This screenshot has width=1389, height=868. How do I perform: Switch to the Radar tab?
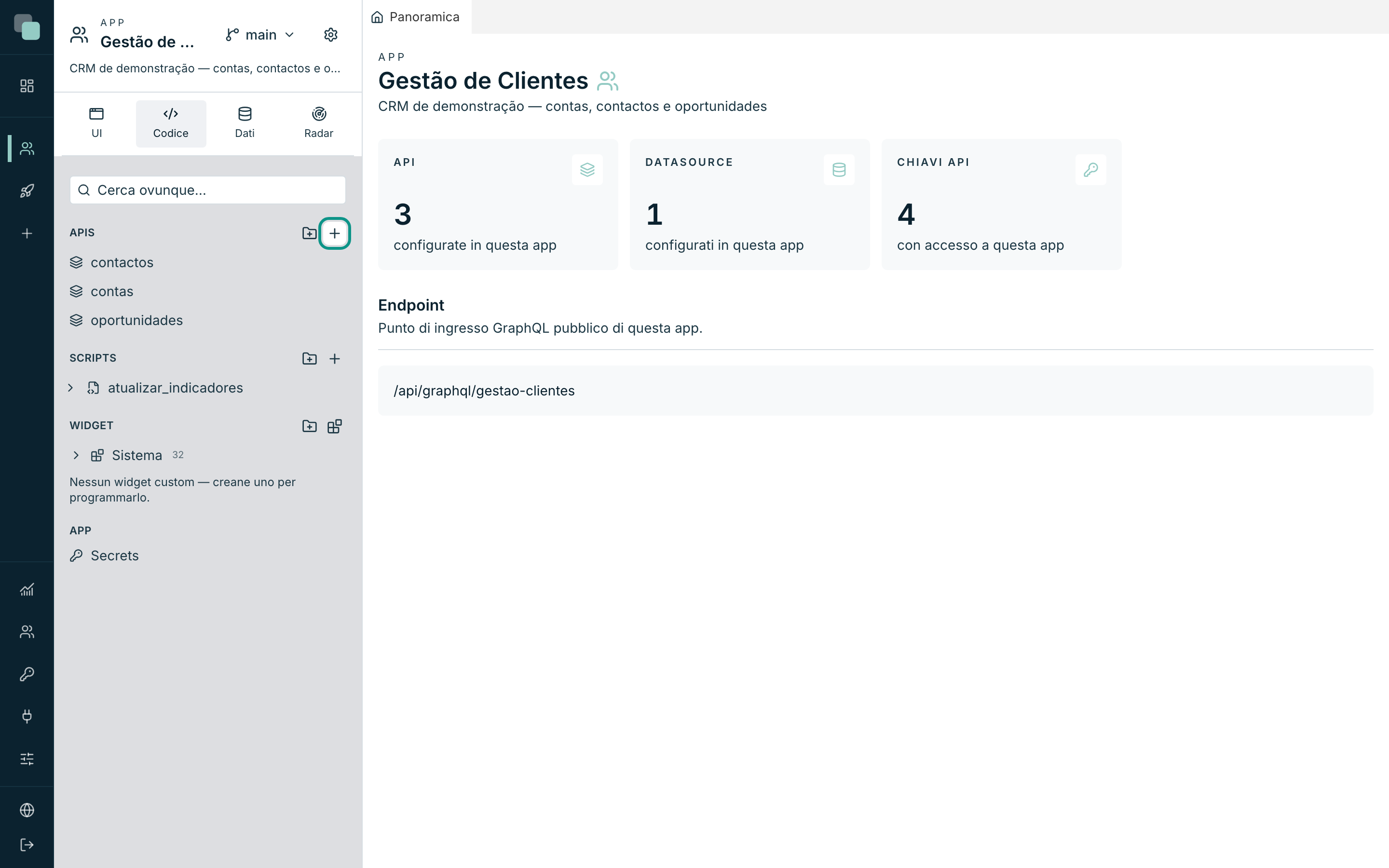[319, 123]
